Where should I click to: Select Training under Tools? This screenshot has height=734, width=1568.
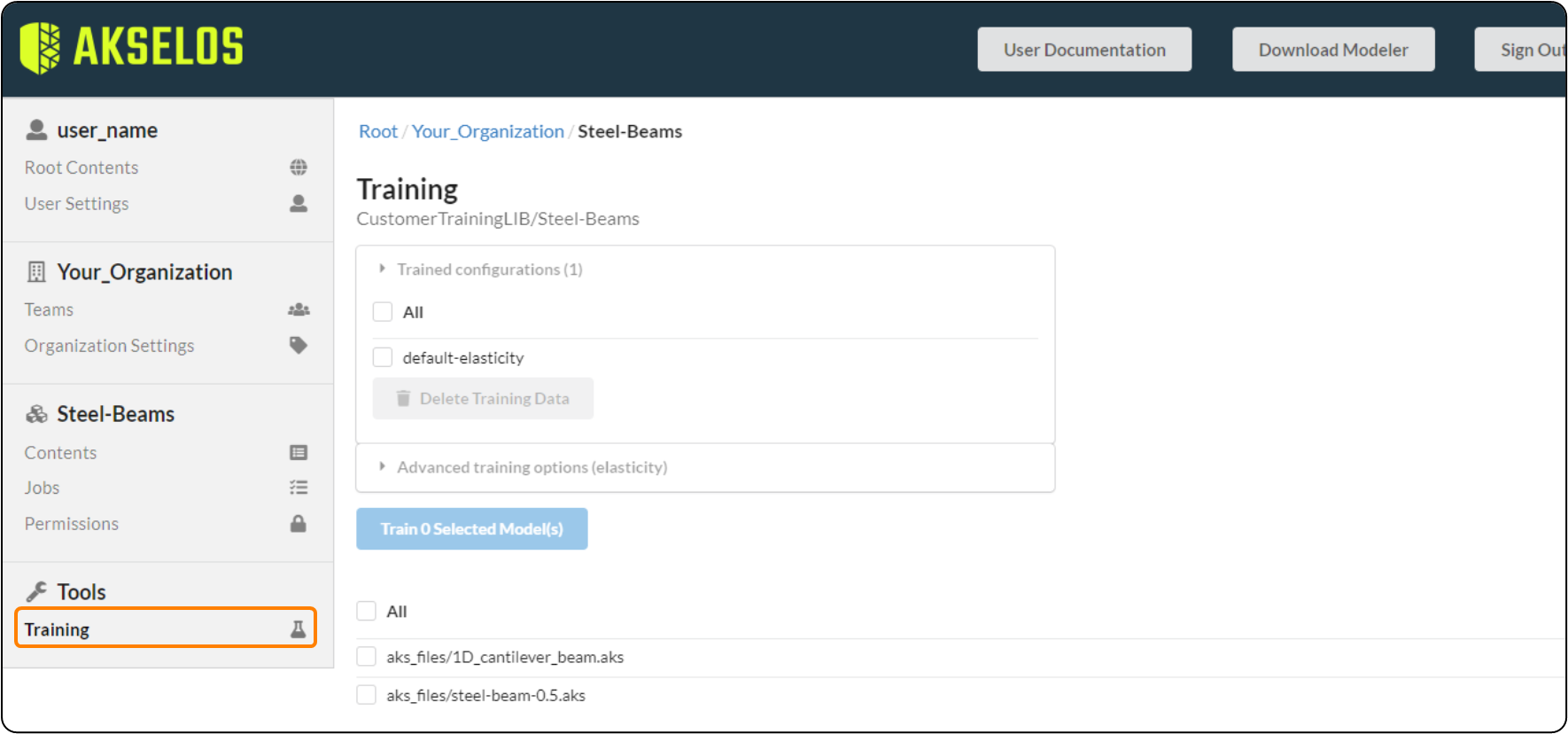click(166, 629)
